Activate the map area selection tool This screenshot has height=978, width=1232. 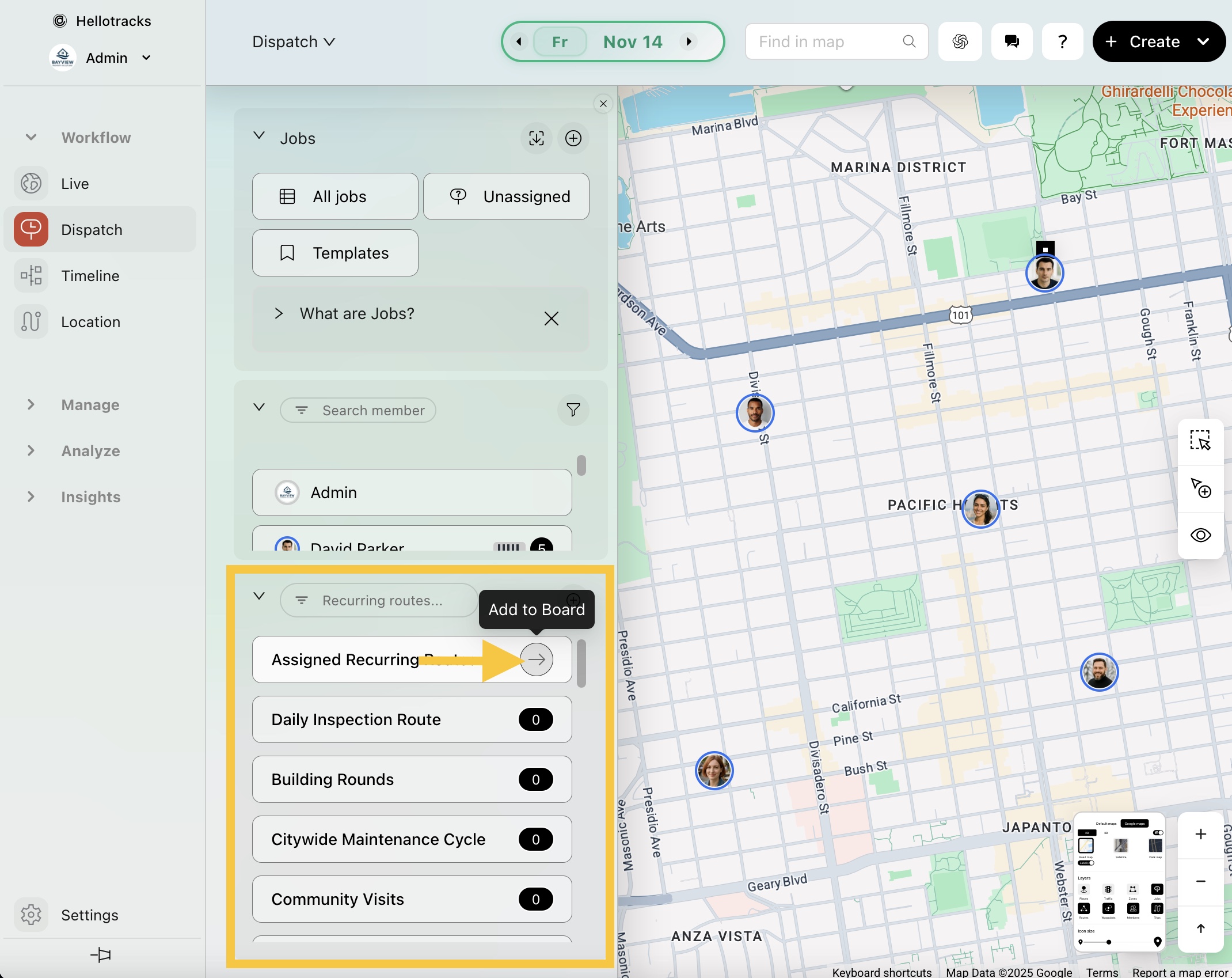click(x=1200, y=441)
